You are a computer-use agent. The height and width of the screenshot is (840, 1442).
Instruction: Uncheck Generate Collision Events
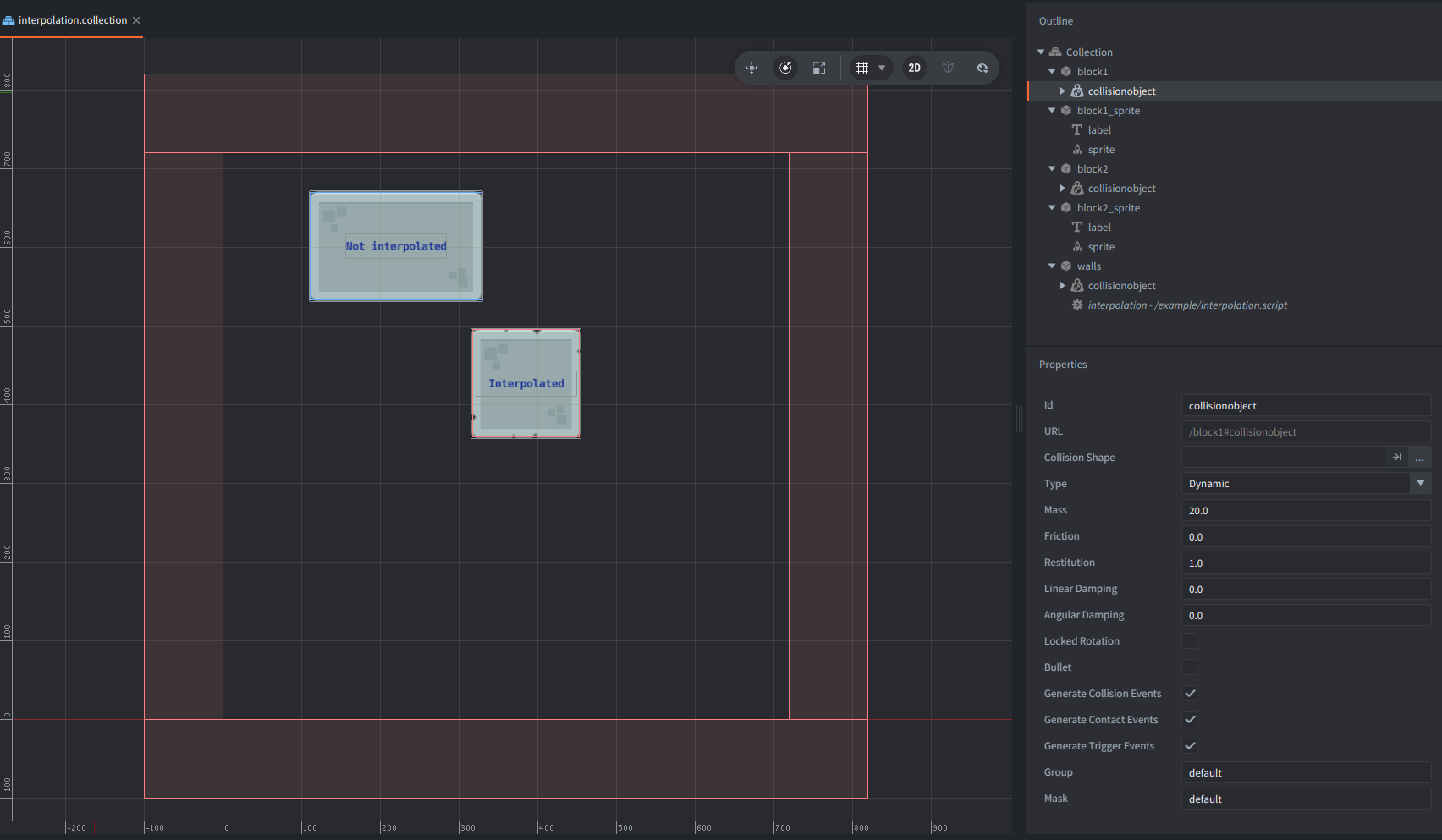tap(1190, 694)
